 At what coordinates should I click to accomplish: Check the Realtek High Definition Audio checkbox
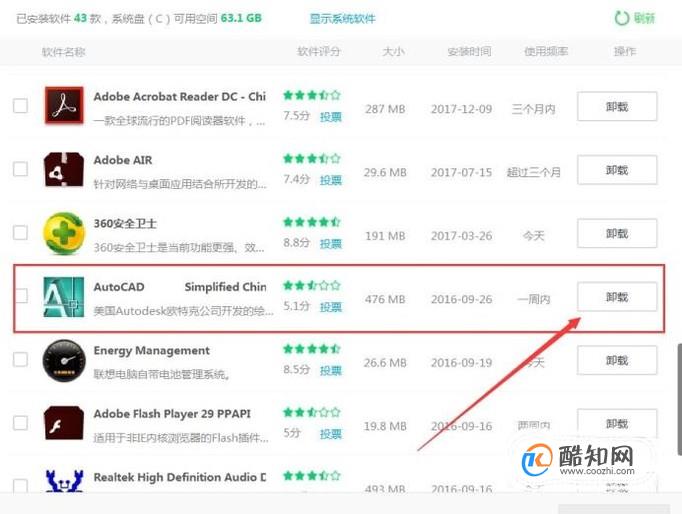click(20, 486)
